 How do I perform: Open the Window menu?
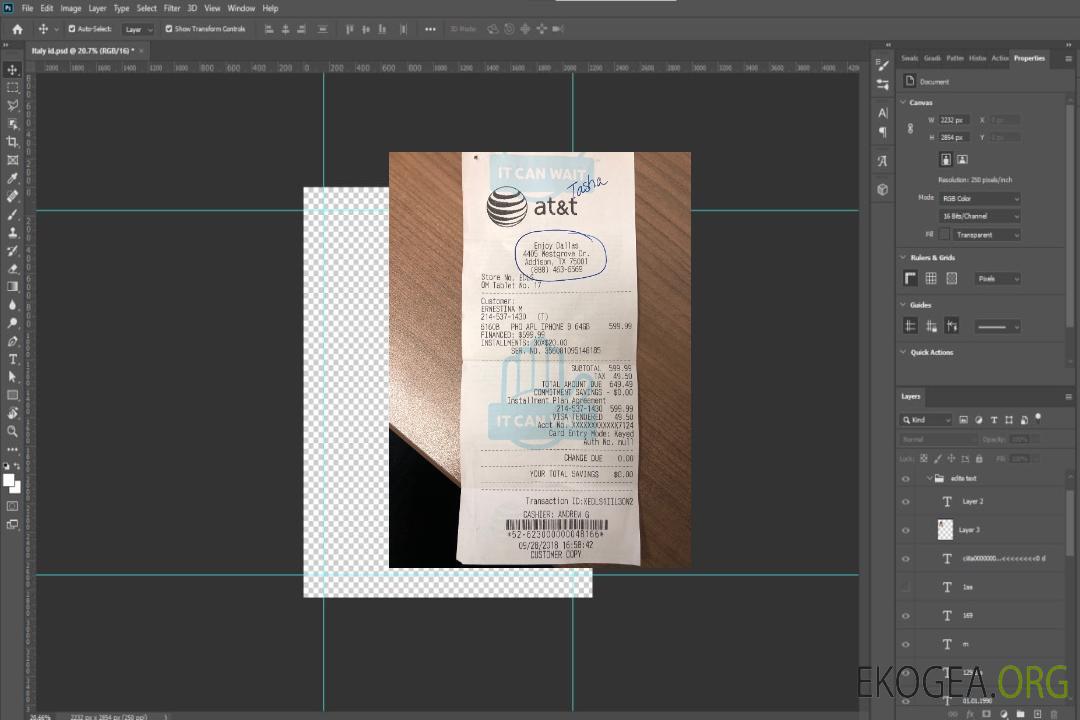coord(241,8)
